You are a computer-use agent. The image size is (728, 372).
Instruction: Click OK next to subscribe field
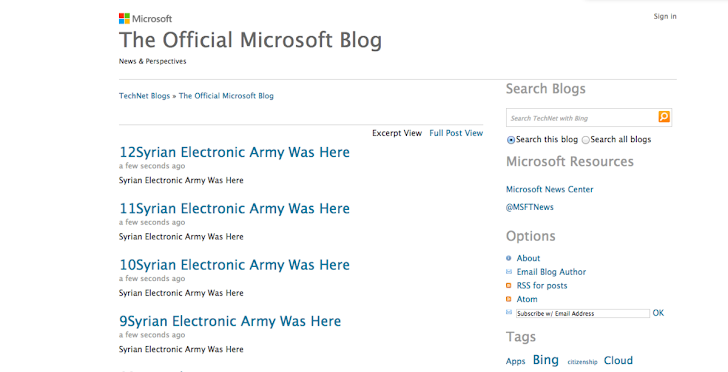click(x=658, y=313)
